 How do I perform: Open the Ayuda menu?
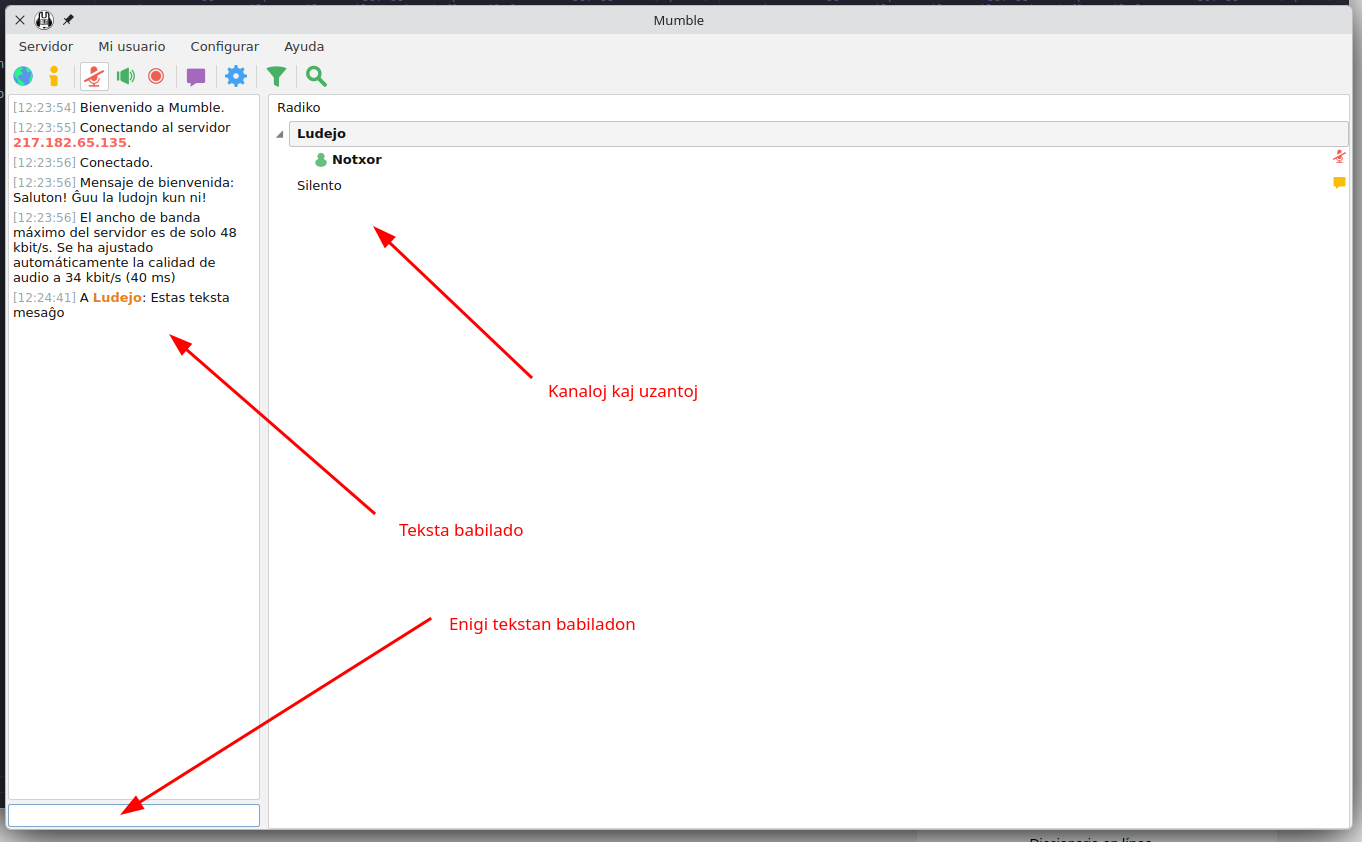coord(304,47)
